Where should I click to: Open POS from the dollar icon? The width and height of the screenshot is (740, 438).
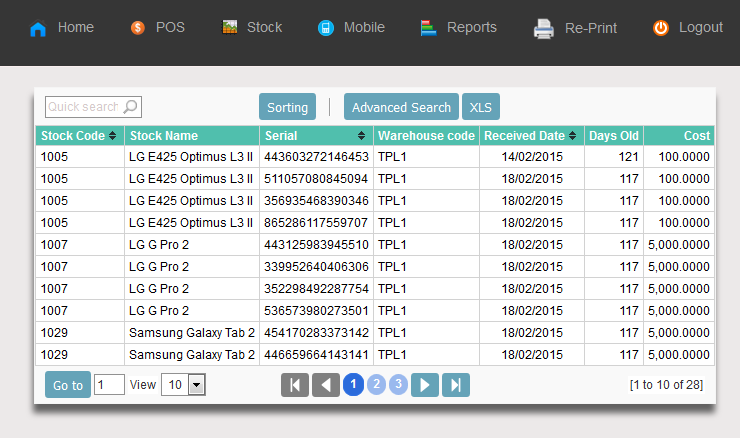pyautogui.click(x=138, y=28)
